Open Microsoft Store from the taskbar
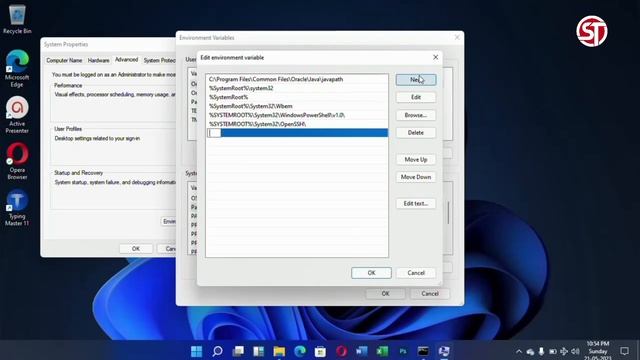 click(x=320, y=351)
